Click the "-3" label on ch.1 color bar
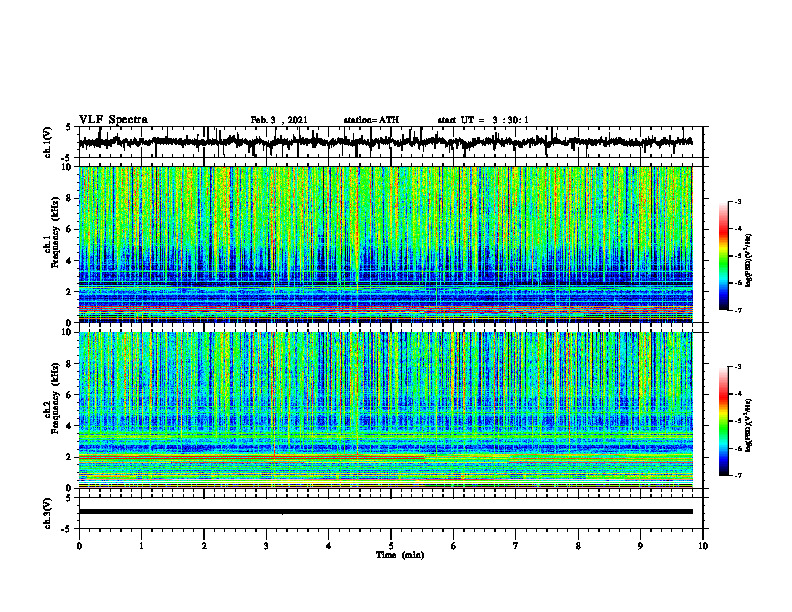 pyautogui.click(x=737, y=201)
